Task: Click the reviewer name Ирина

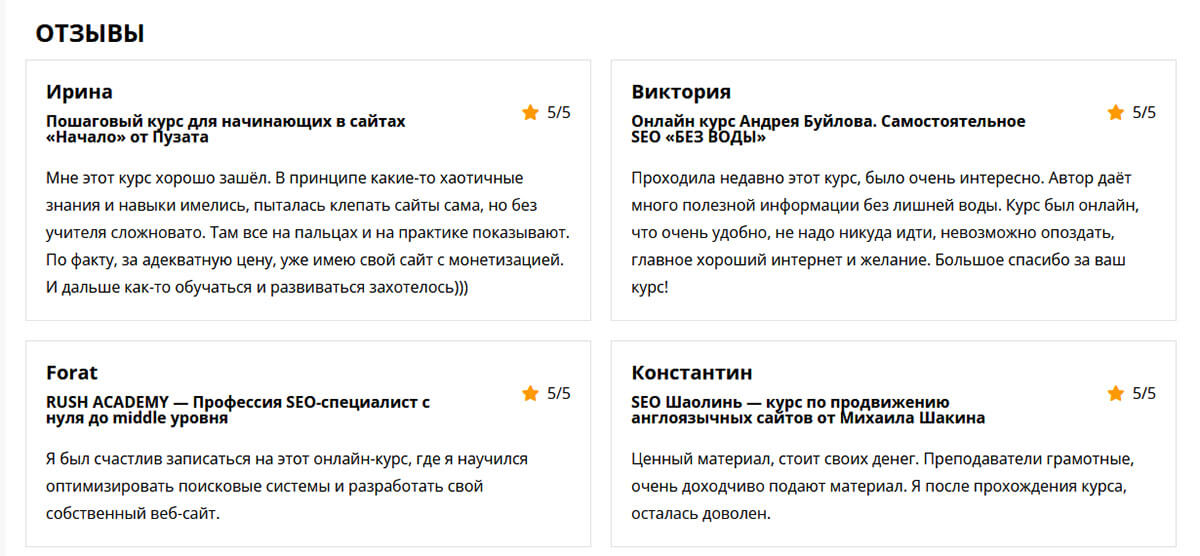Action: (x=79, y=92)
